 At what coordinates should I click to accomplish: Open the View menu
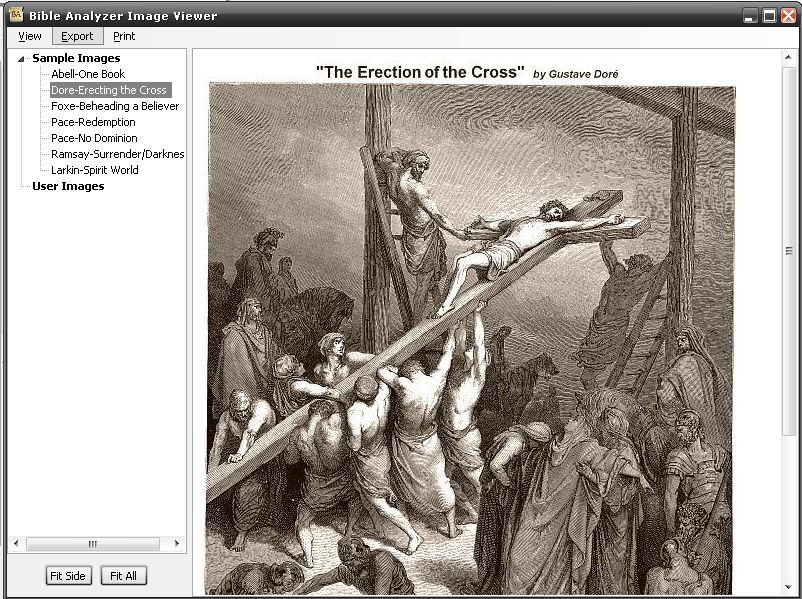click(30, 36)
